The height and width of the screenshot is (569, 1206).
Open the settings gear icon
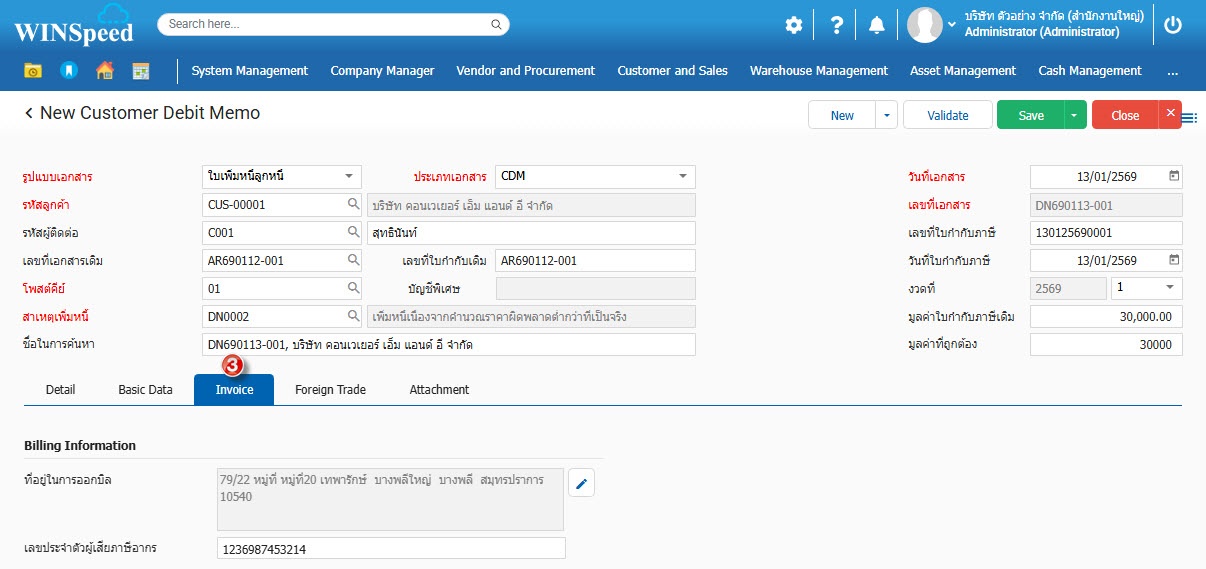point(793,25)
